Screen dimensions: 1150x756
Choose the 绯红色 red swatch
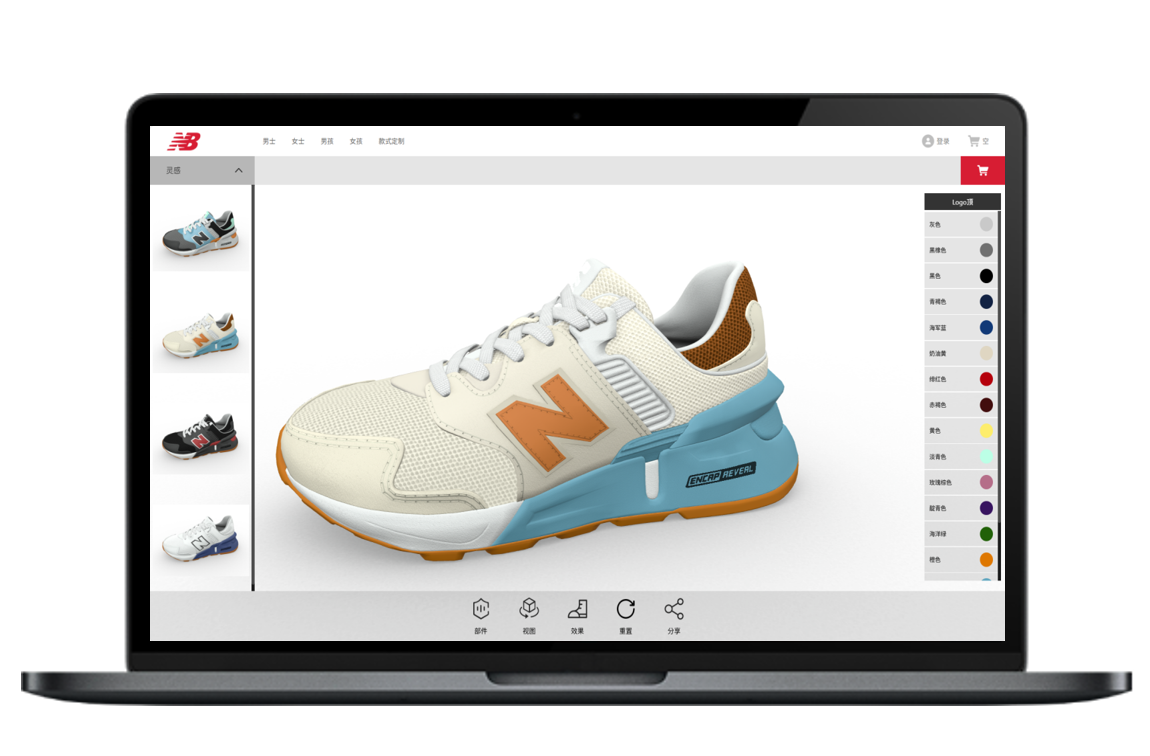click(986, 379)
